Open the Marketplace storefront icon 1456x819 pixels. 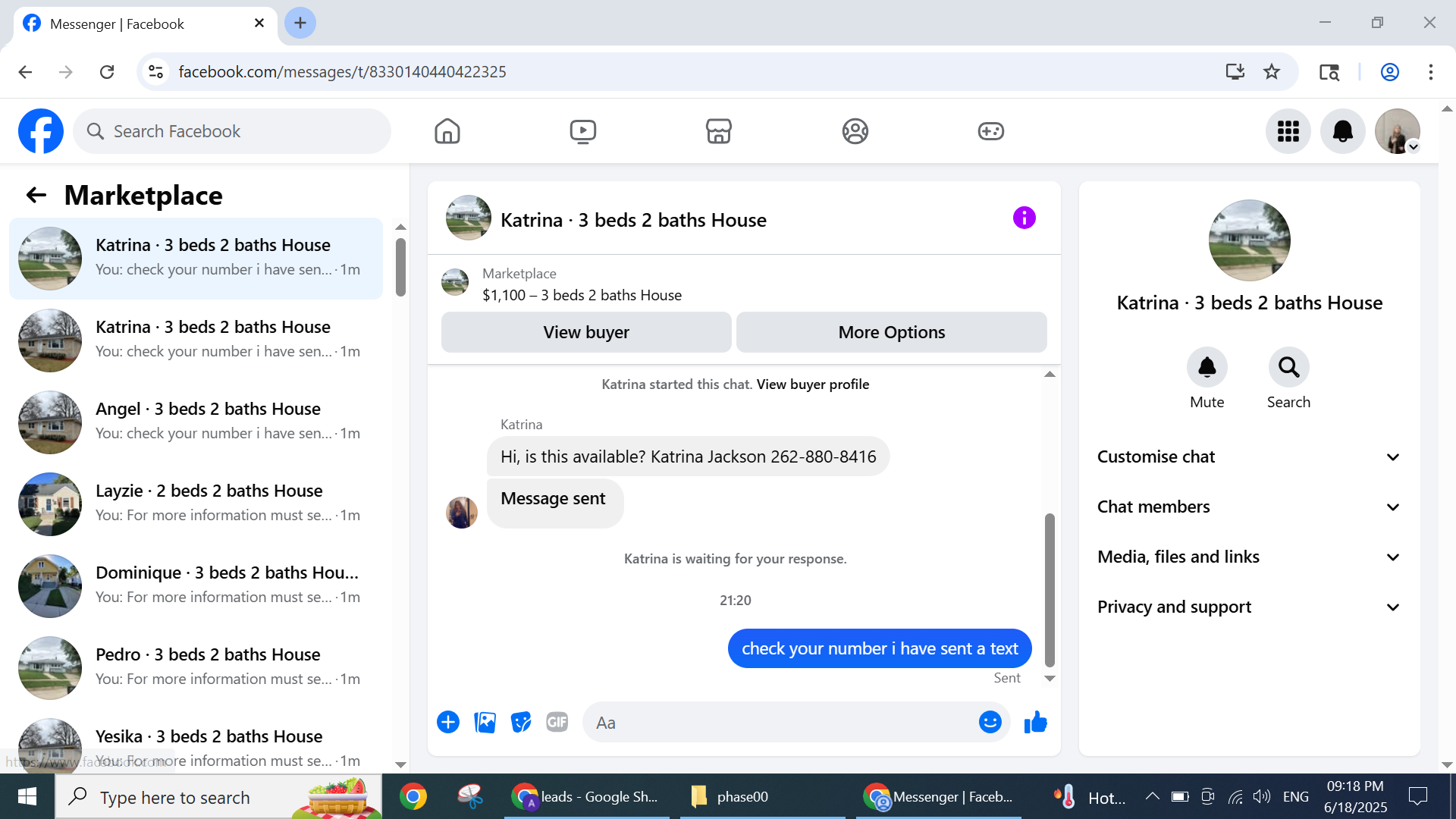click(719, 131)
